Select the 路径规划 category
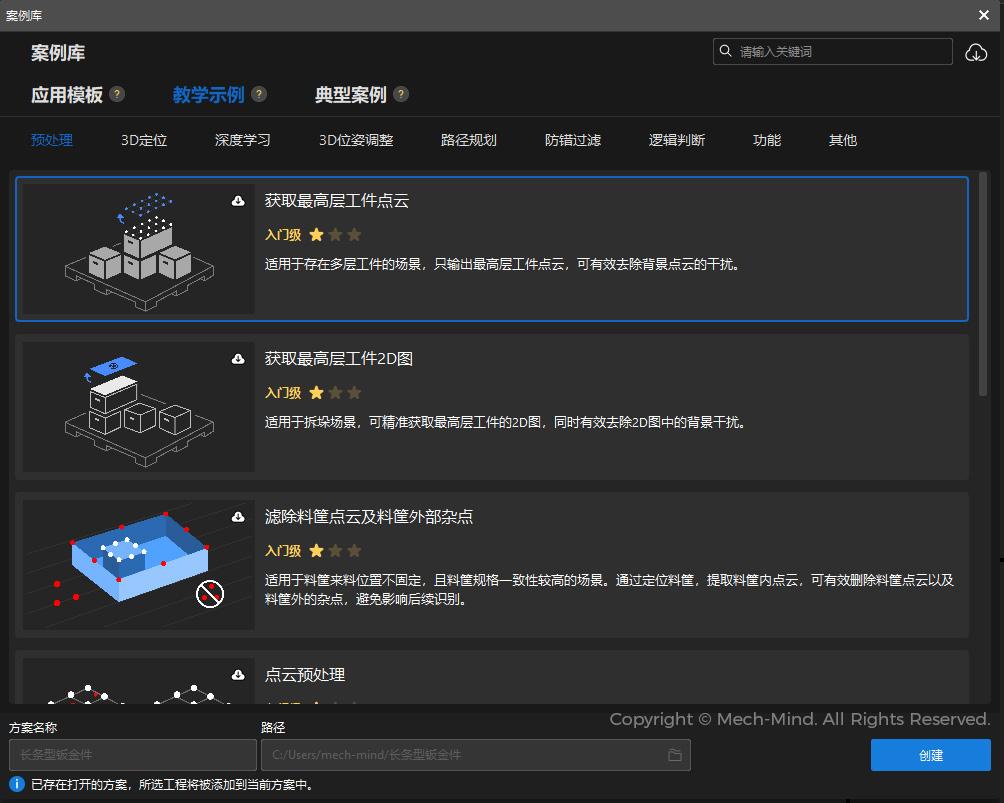1004x803 pixels. tap(469, 140)
